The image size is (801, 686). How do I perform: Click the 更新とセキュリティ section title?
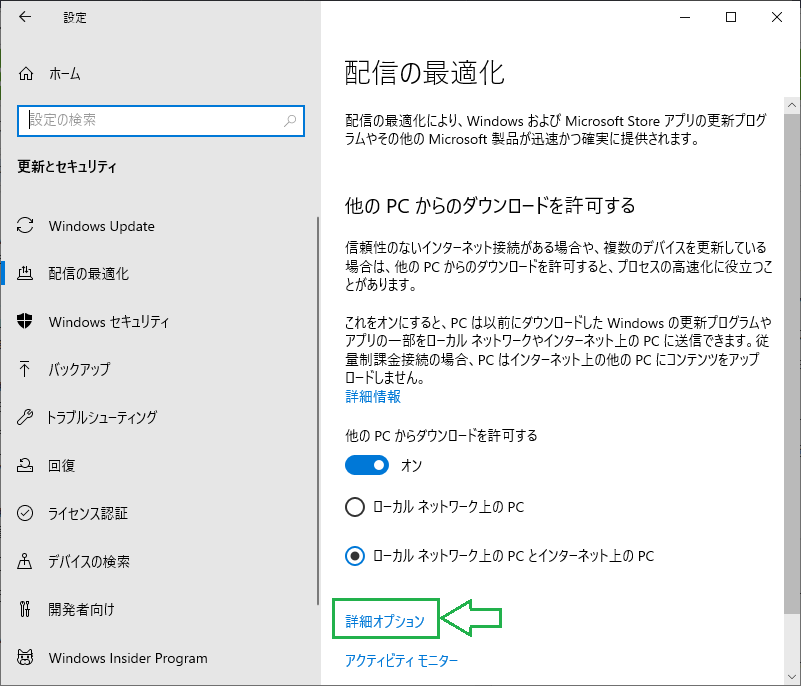(x=67, y=167)
